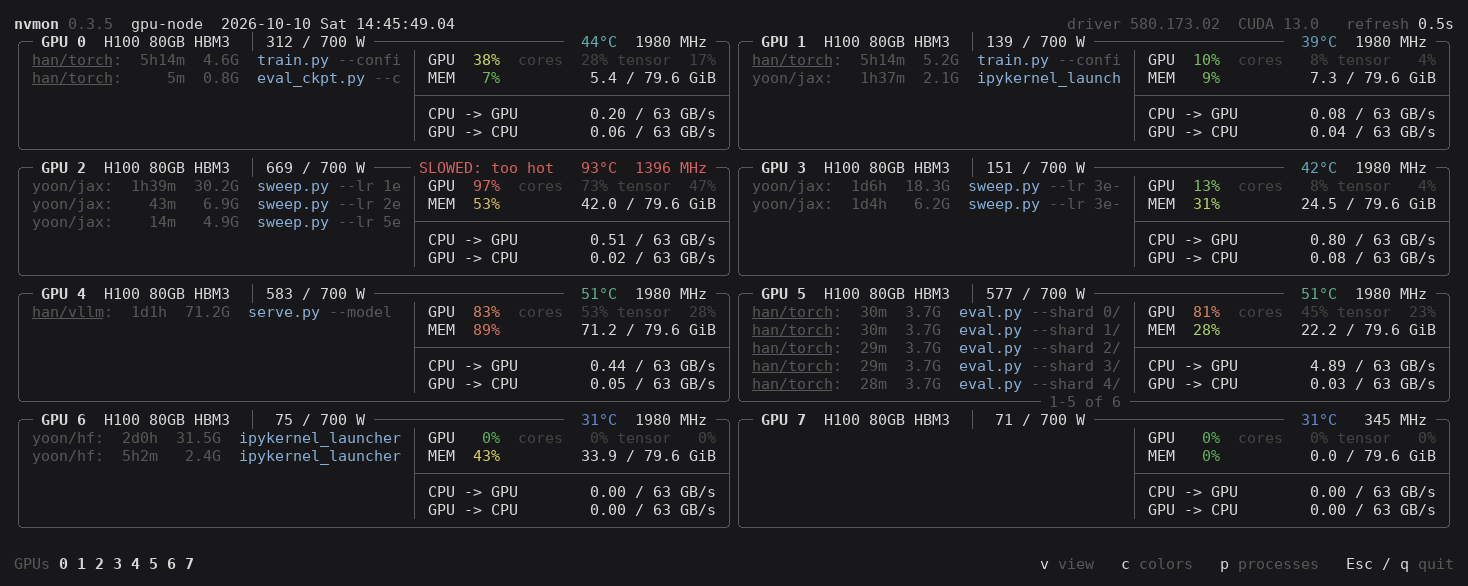Viewport: 1468px width, 586px height.
Task: Click the 'SLOWED: too hot' warning
Action: click(487, 168)
